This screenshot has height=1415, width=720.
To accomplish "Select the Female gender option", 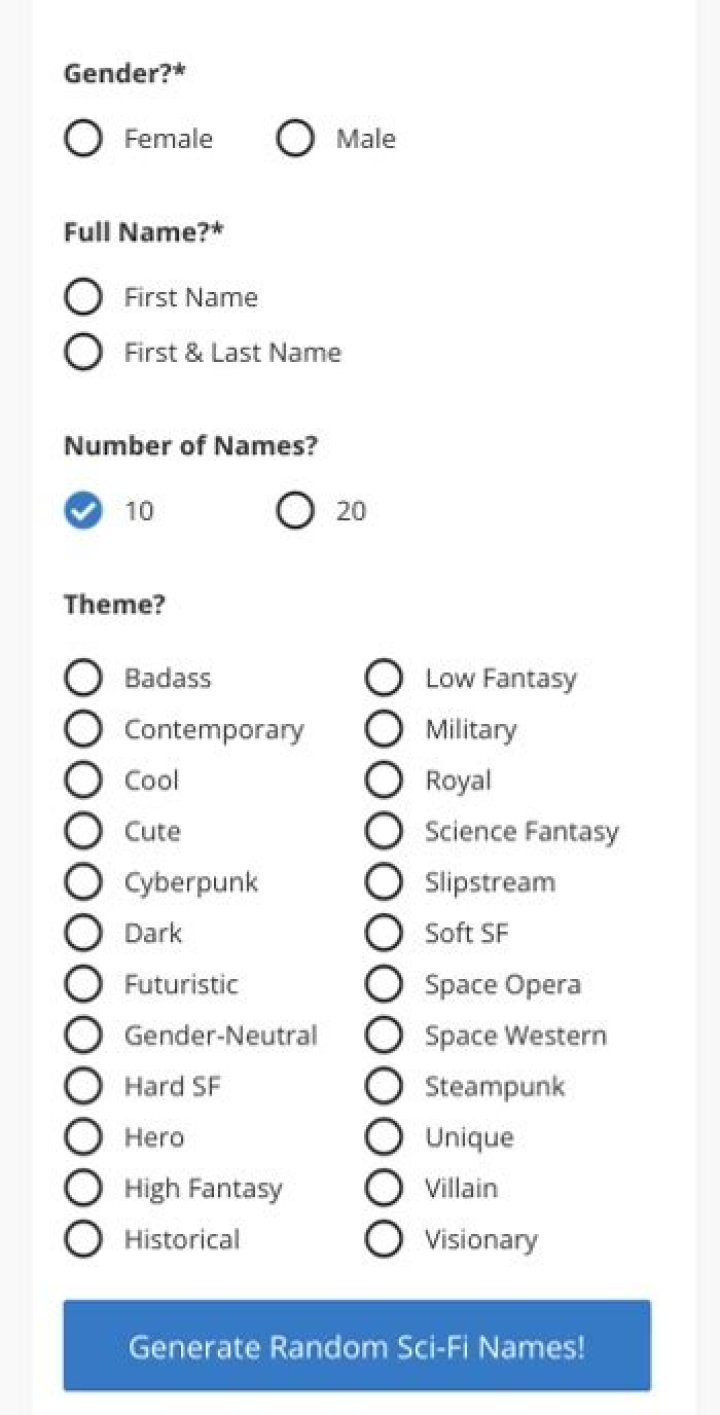I will point(83,139).
